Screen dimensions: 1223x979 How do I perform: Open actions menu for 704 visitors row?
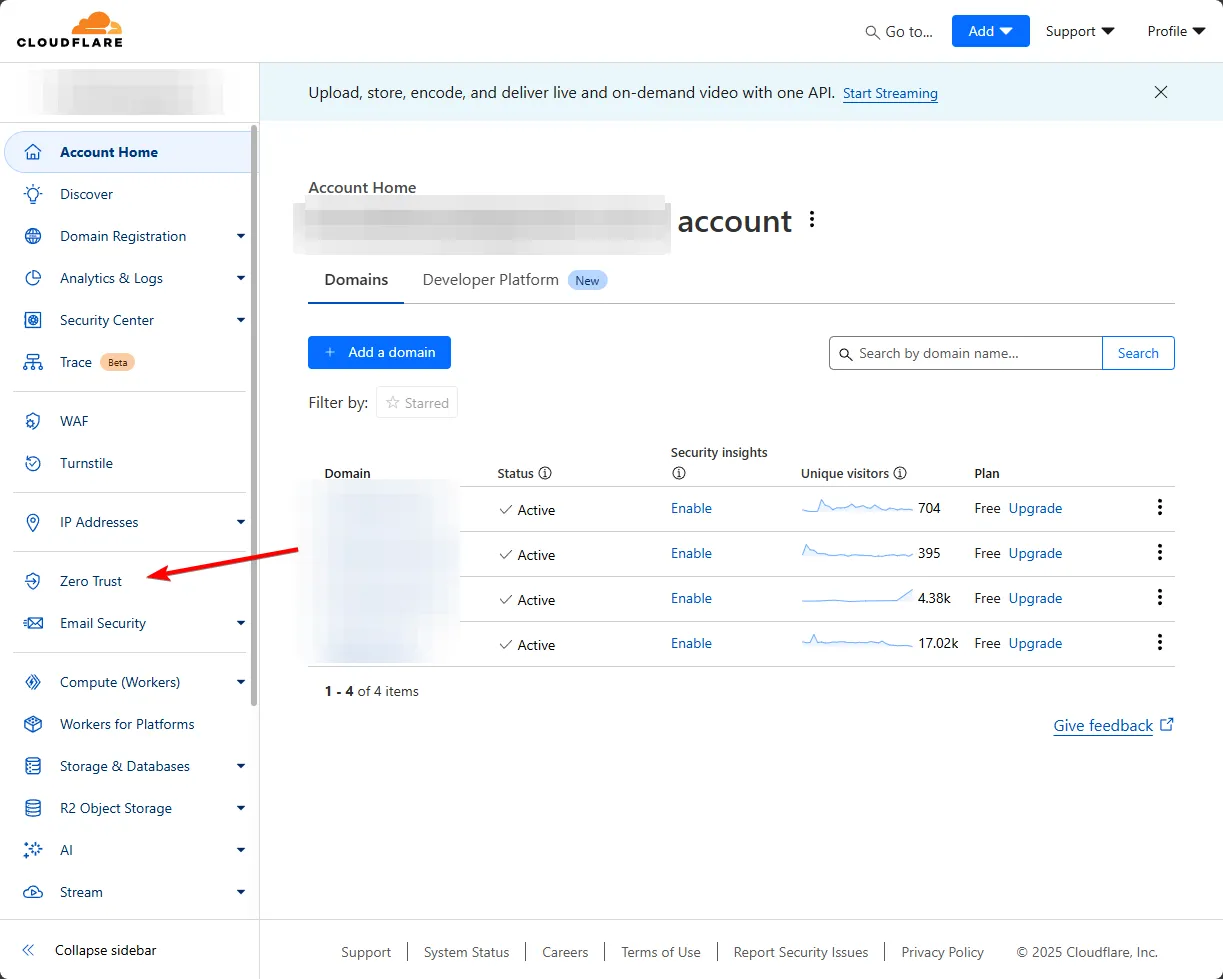pos(1160,507)
